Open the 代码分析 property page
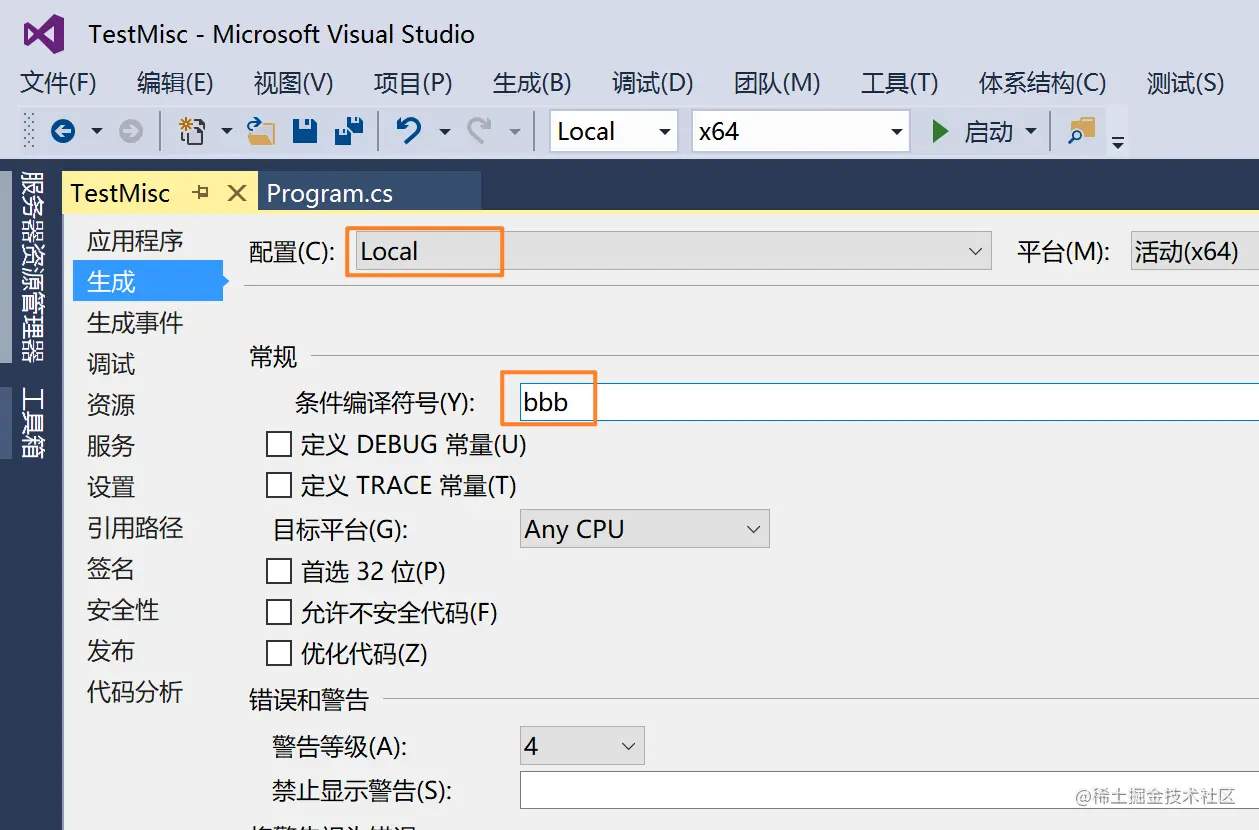This screenshot has width=1259, height=830. [135, 692]
